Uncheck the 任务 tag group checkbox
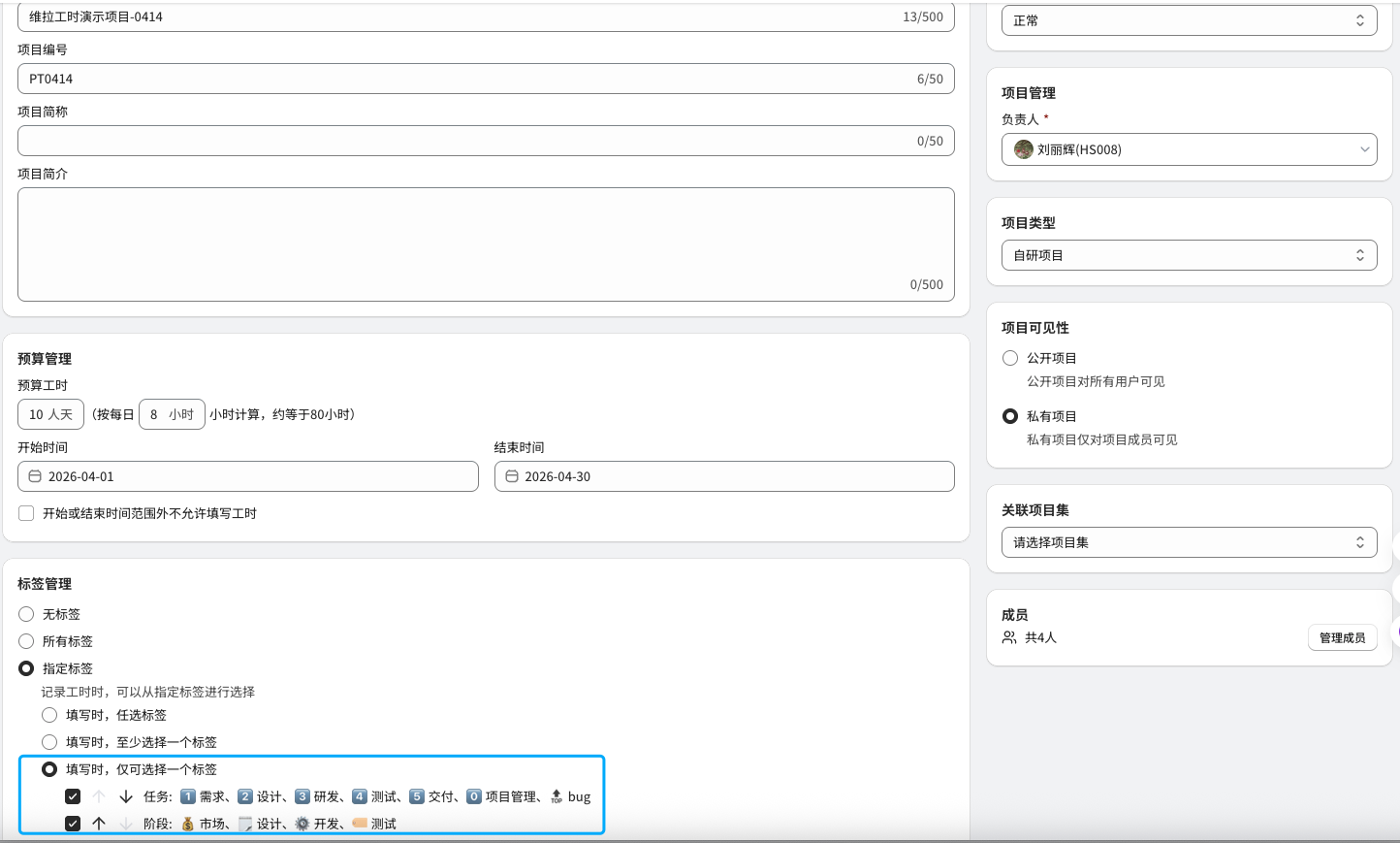 pyautogui.click(x=73, y=796)
